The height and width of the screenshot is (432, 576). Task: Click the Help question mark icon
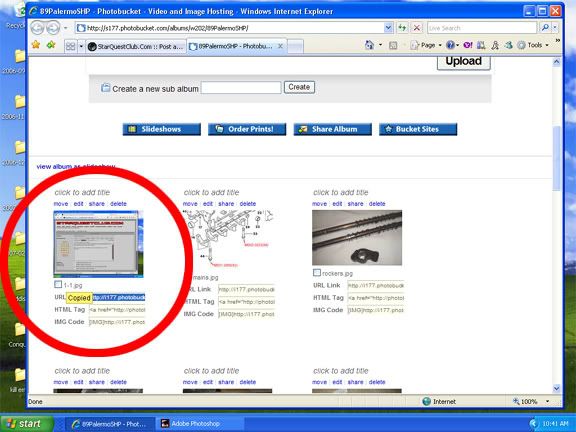(x=450, y=45)
